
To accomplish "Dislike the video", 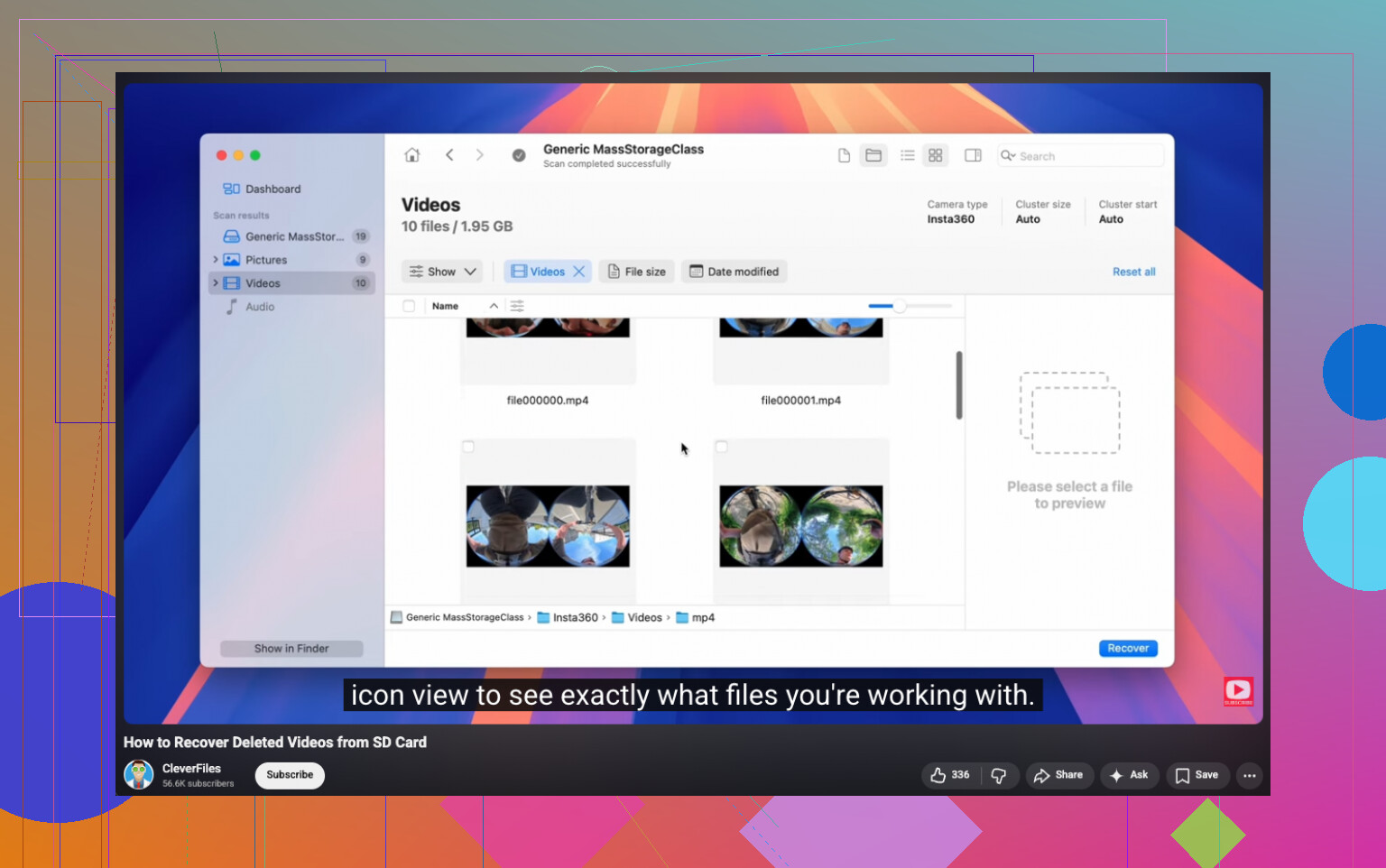I will pos(999,775).
